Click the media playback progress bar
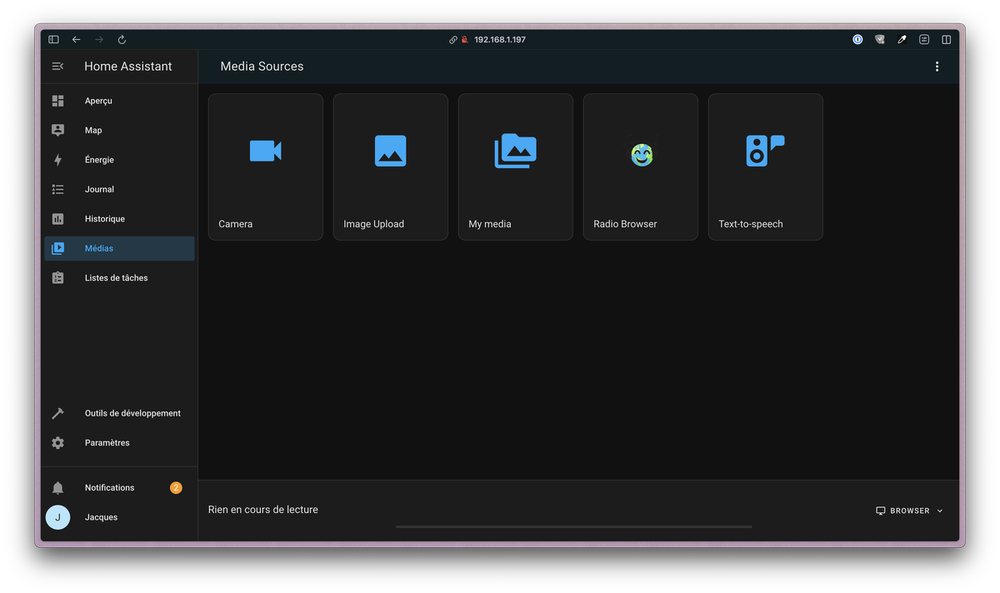Image resolution: width=1000 pixels, height=593 pixels. tap(573, 527)
